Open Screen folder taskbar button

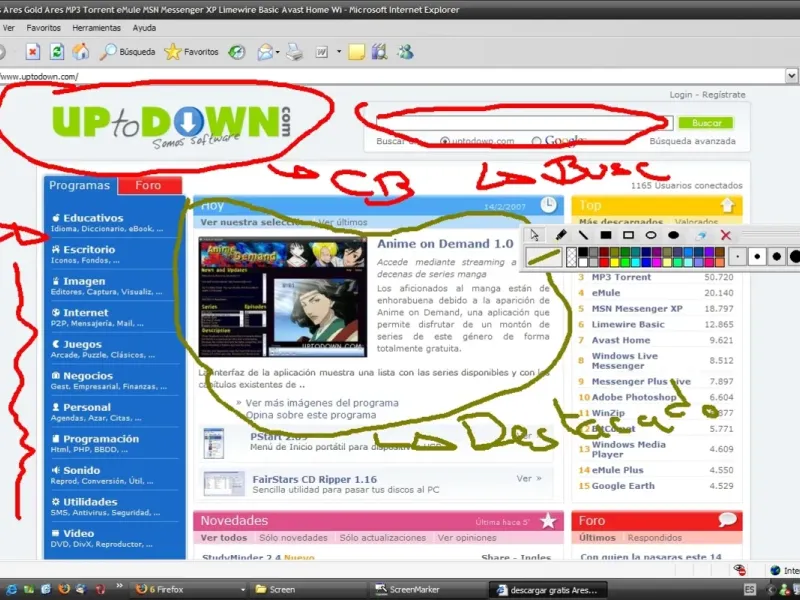(309, 590)
